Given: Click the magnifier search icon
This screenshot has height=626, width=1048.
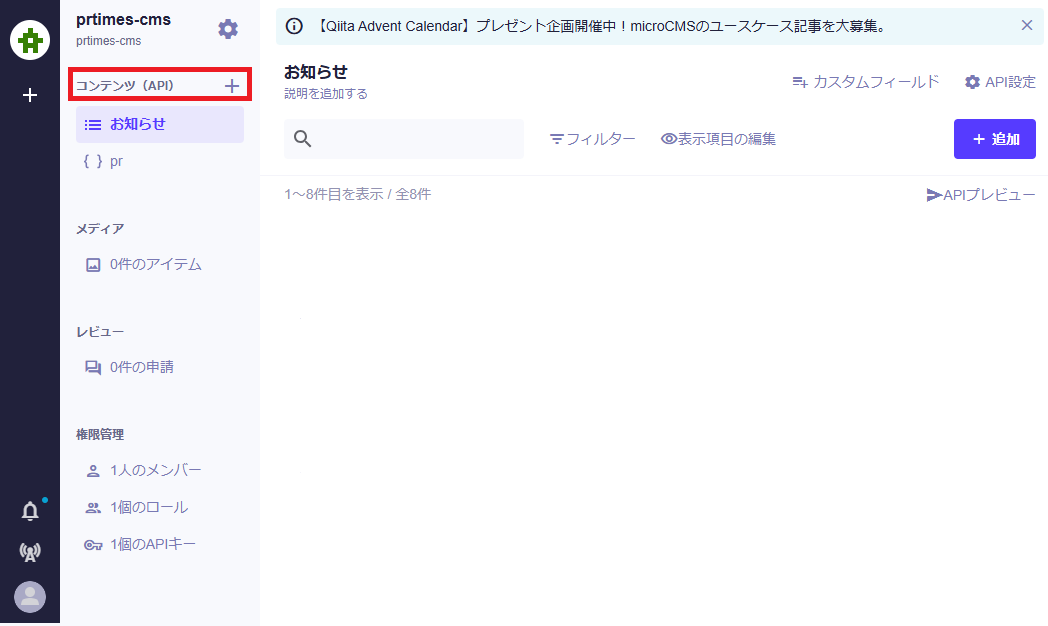Looking at the screenshot, I should pos(303,139).
